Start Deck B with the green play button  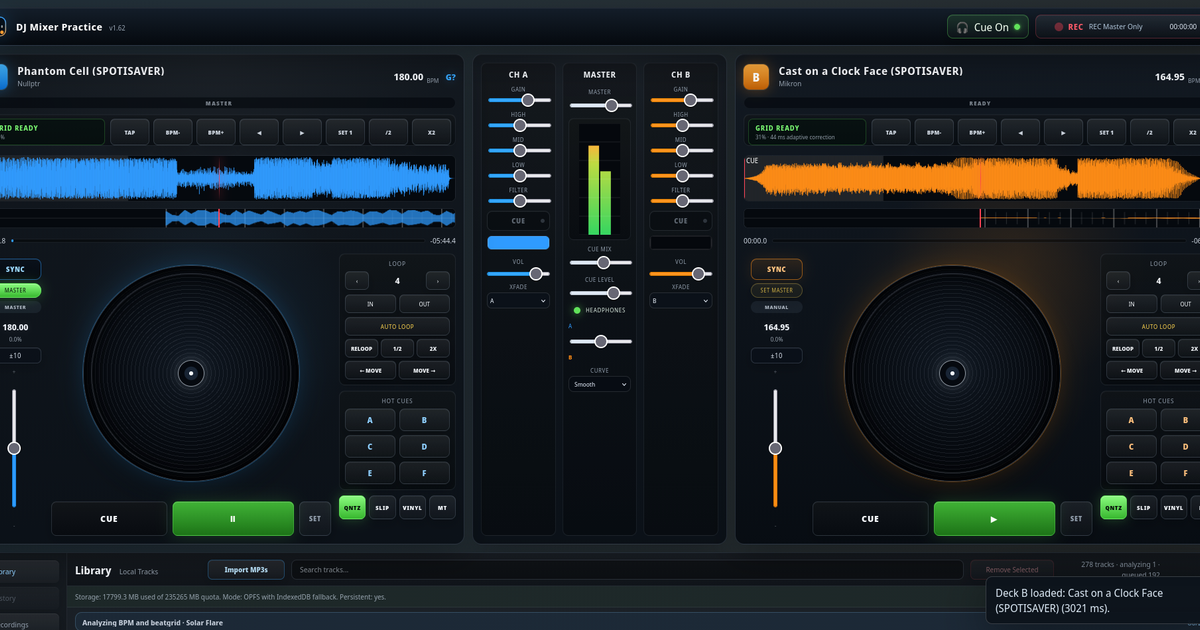tap(994, 519)
